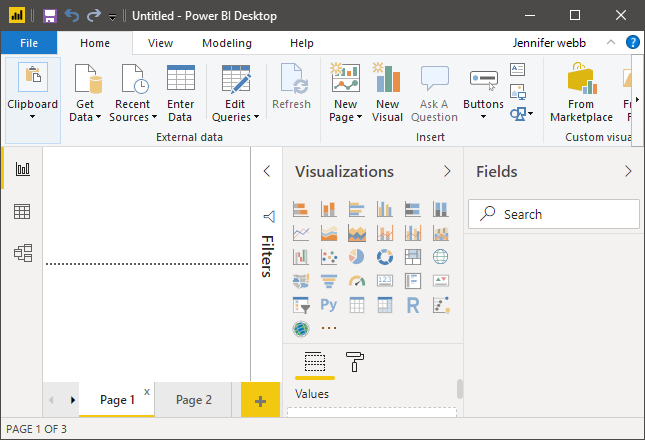Select the Stacked column chart visualization

pos(329,209)
